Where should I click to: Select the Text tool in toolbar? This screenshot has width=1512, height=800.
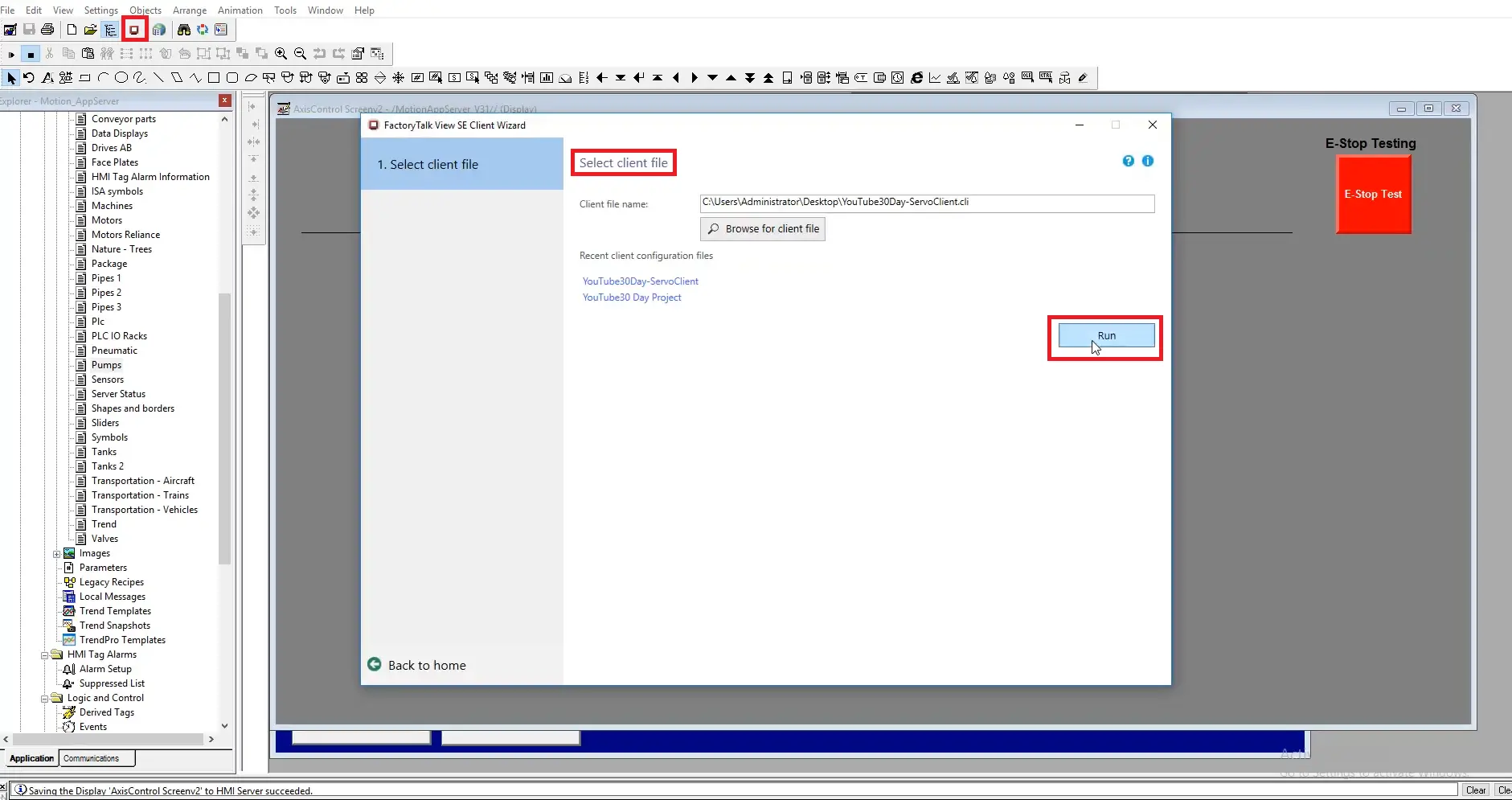pyautogui.click(x=47, y=78)
